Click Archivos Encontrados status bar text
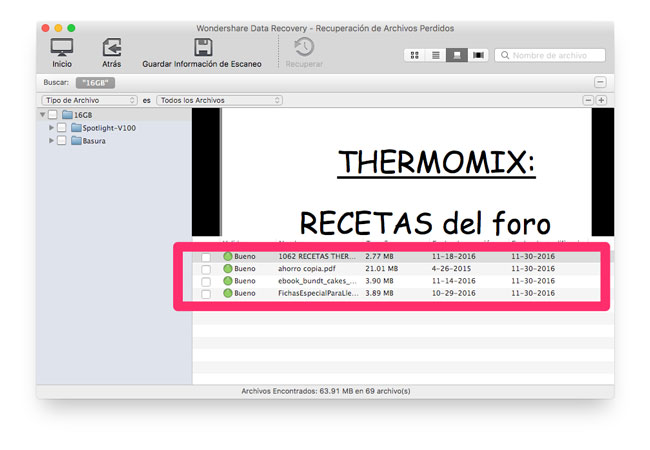Screen dimensions: 650x450 326,391
